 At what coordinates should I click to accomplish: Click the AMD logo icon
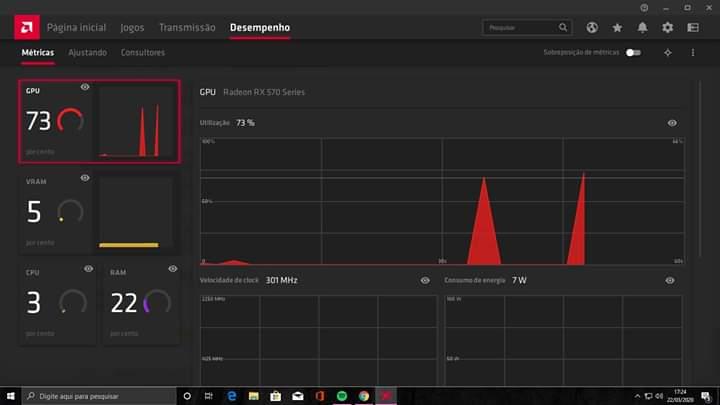pos(27,28)
